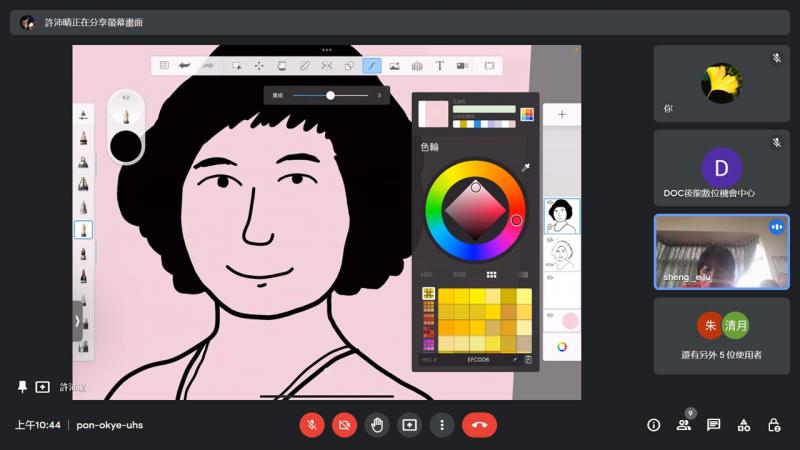Viewport: 800px width, 450px height.
Task: Pick the blue color in recent colors strip
Action: coord(478,124)
